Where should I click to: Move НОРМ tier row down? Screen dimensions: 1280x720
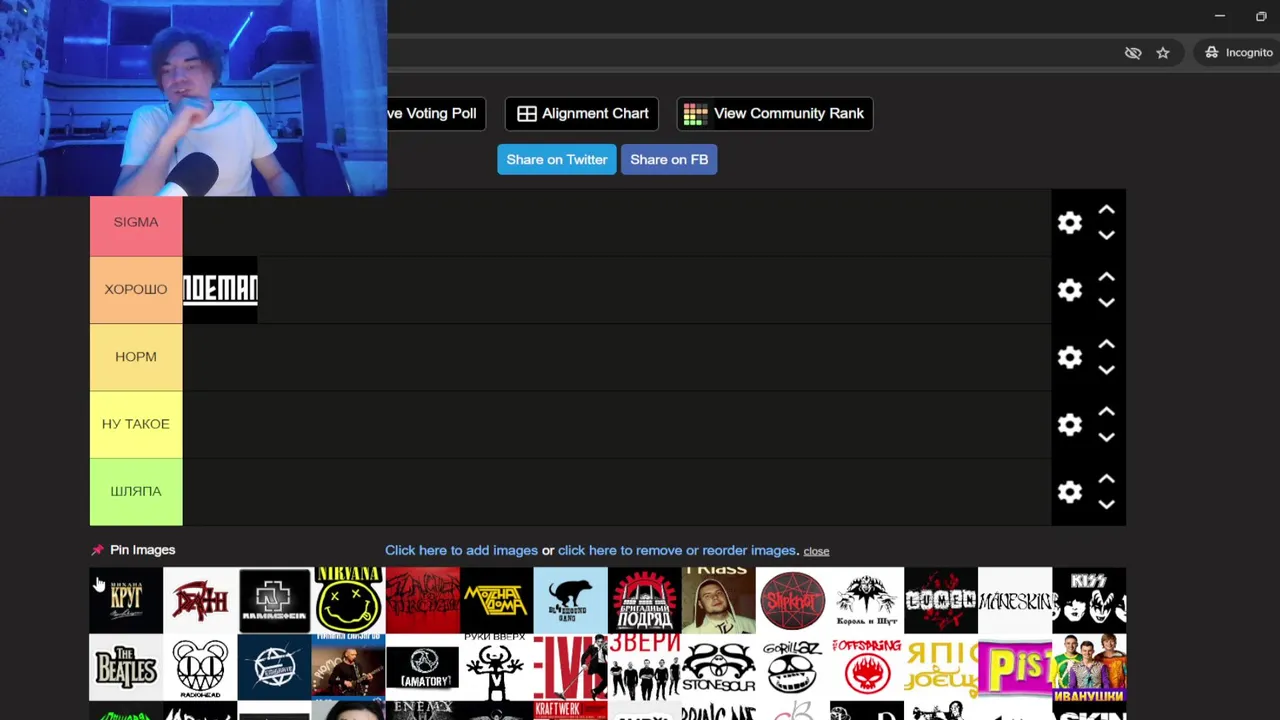pos(1106,369)
